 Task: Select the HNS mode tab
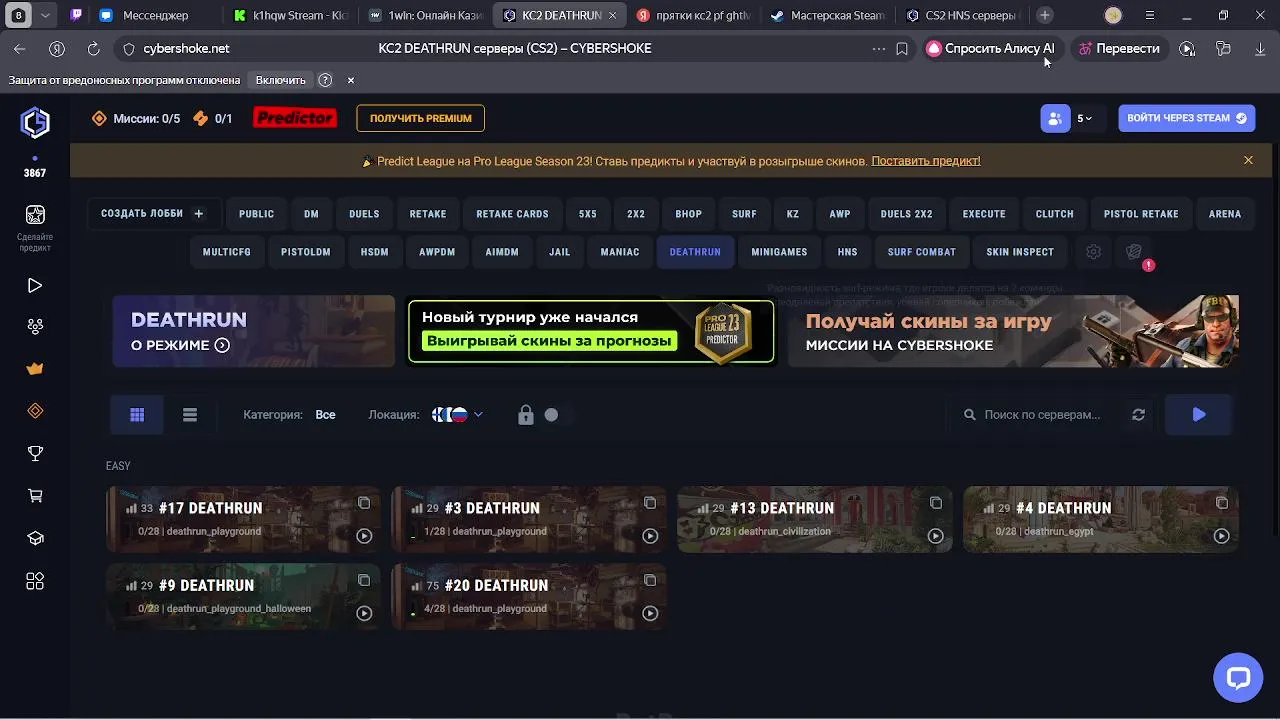[x=847, y=252]
